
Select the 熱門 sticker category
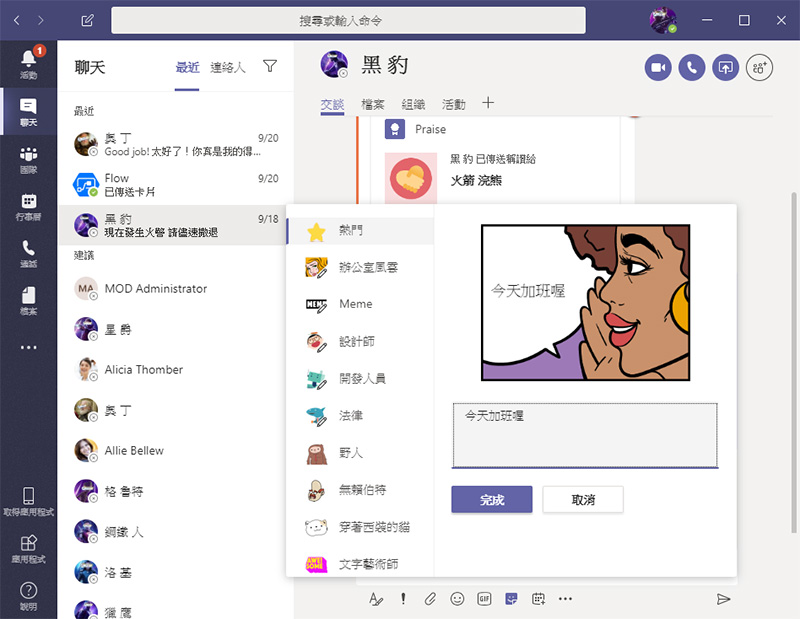pyautogui.click(x=360, y=230)
